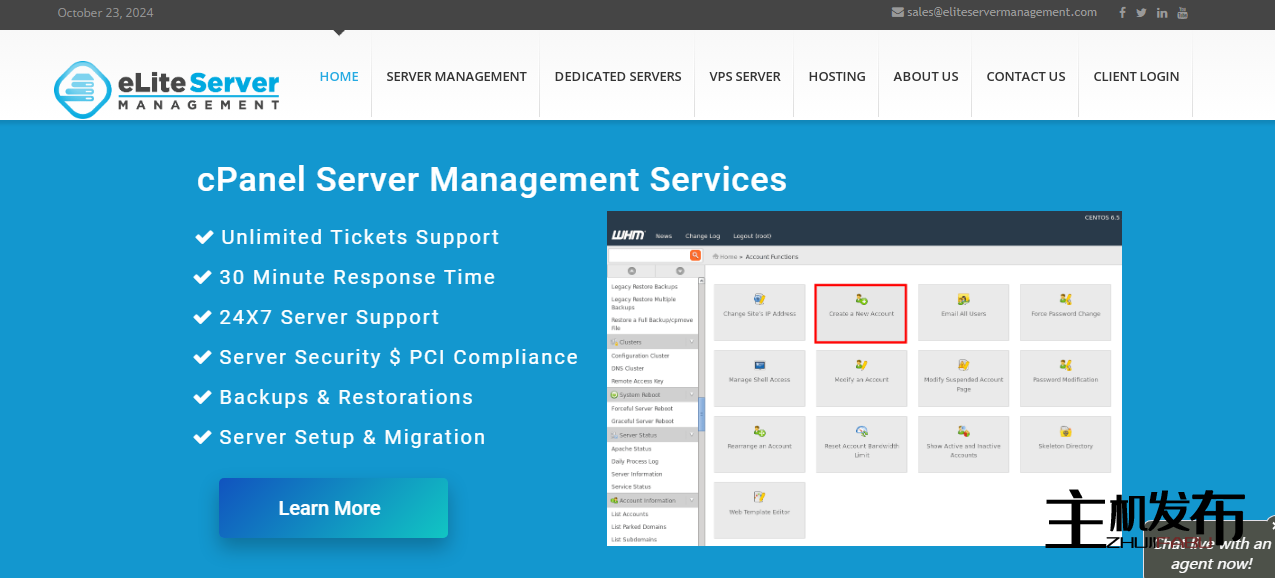Click the sales email address link

pos(1001,12)
